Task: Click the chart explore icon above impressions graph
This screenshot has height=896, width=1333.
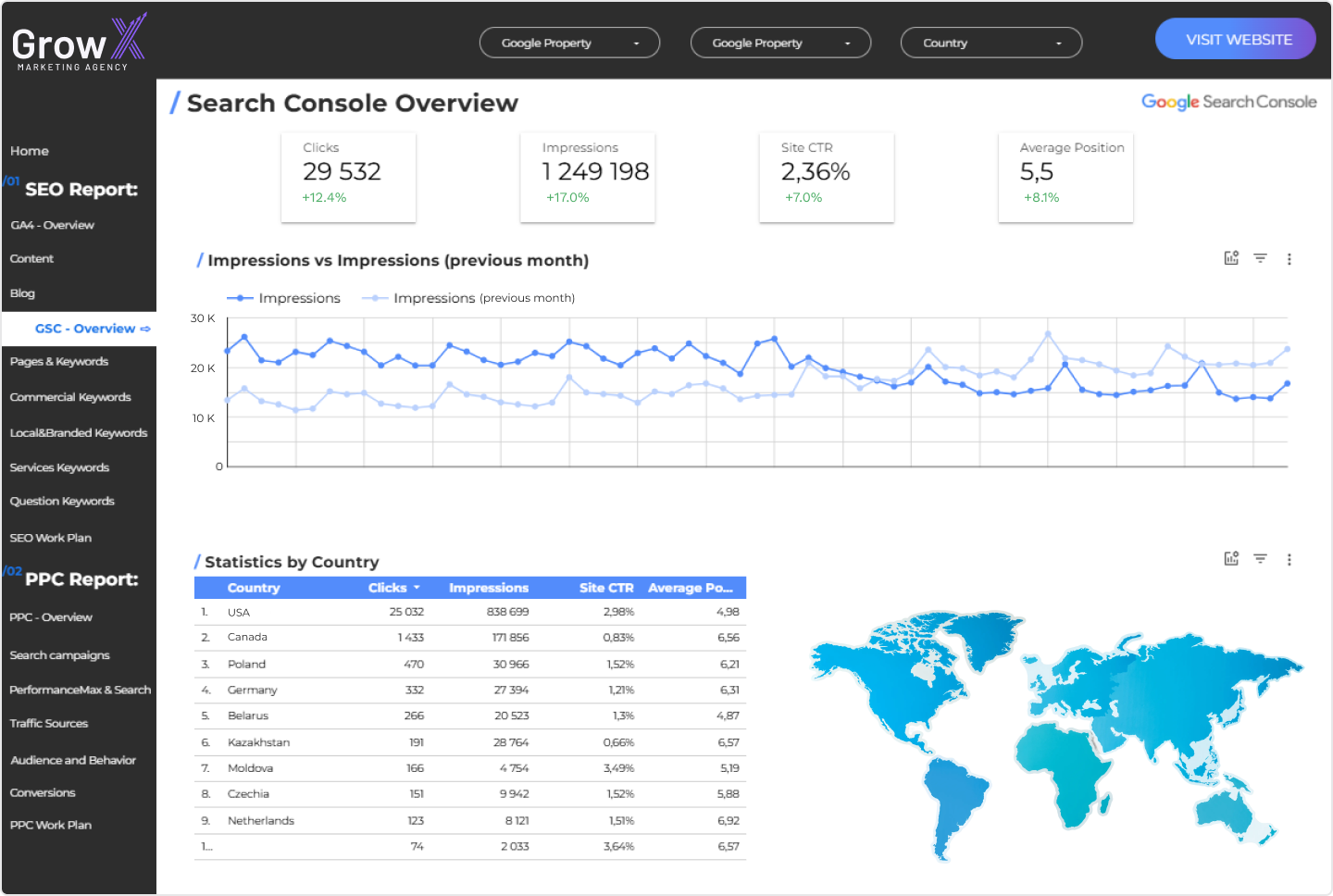Action: [x=1231, y=258]
